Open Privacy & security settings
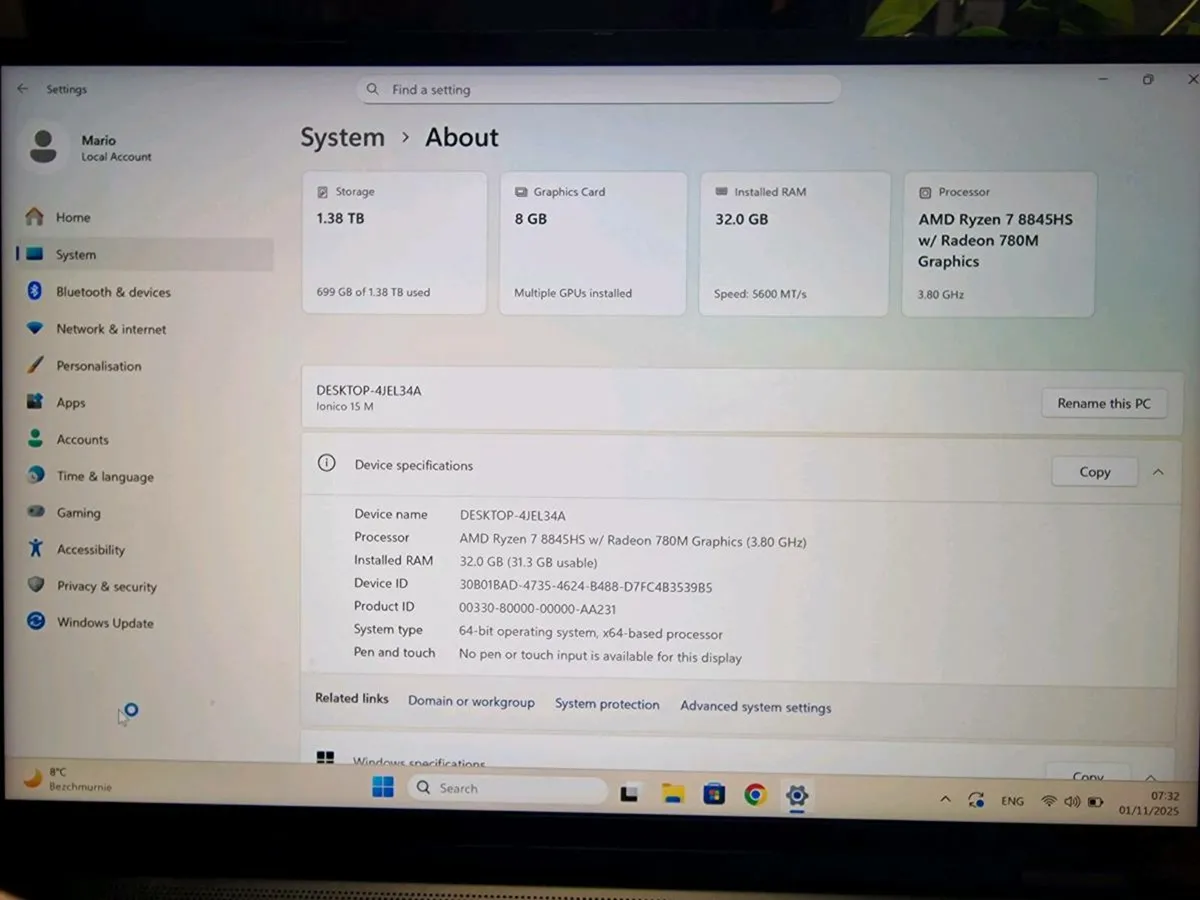 tap(106, 586)
